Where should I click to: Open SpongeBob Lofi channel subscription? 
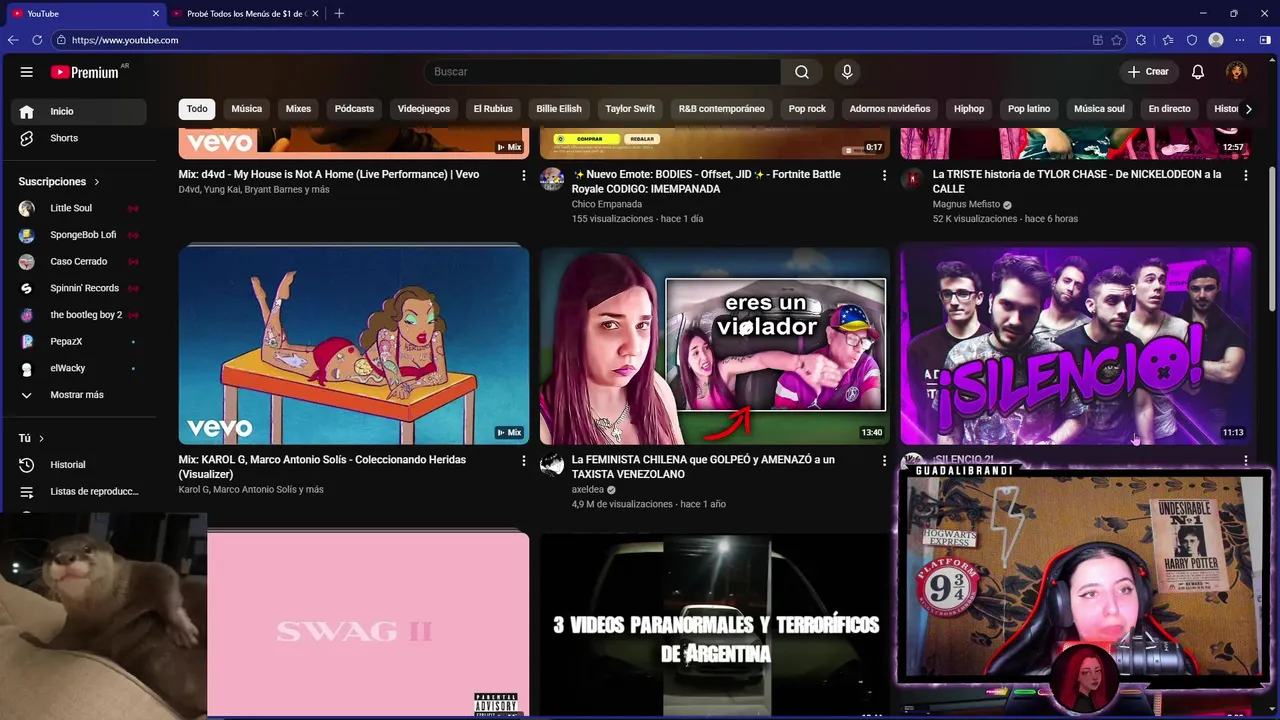pyautogui.click(x=79, y=235)
